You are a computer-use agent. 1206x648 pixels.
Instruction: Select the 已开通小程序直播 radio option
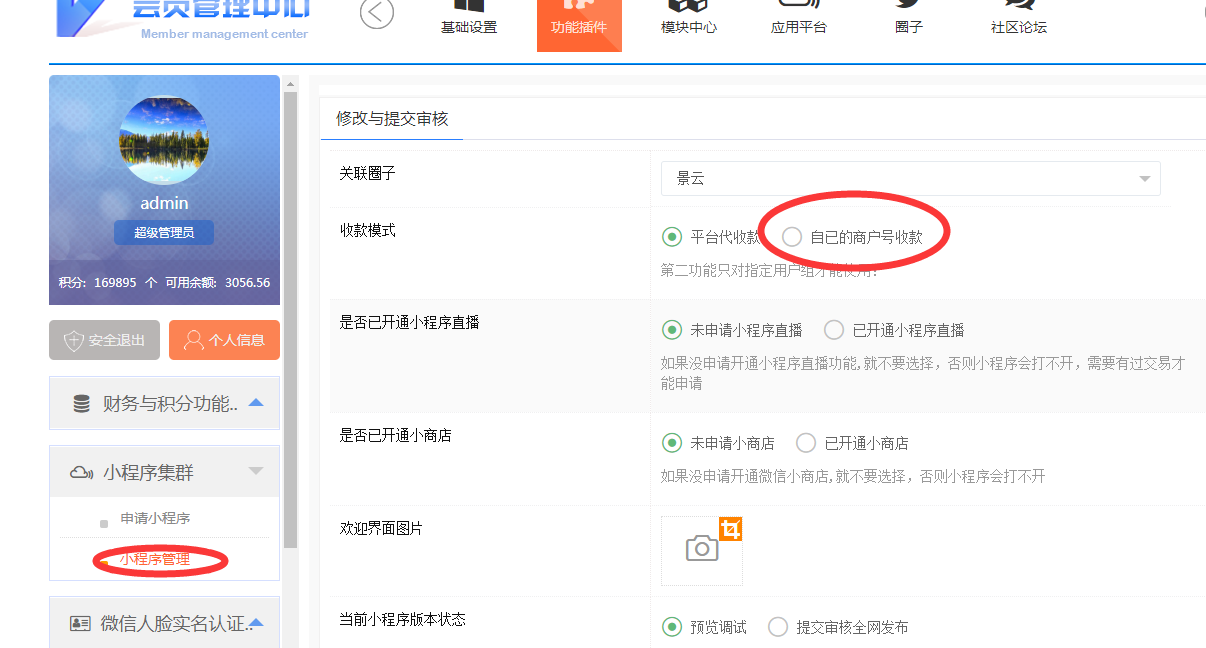coord(834,330)
